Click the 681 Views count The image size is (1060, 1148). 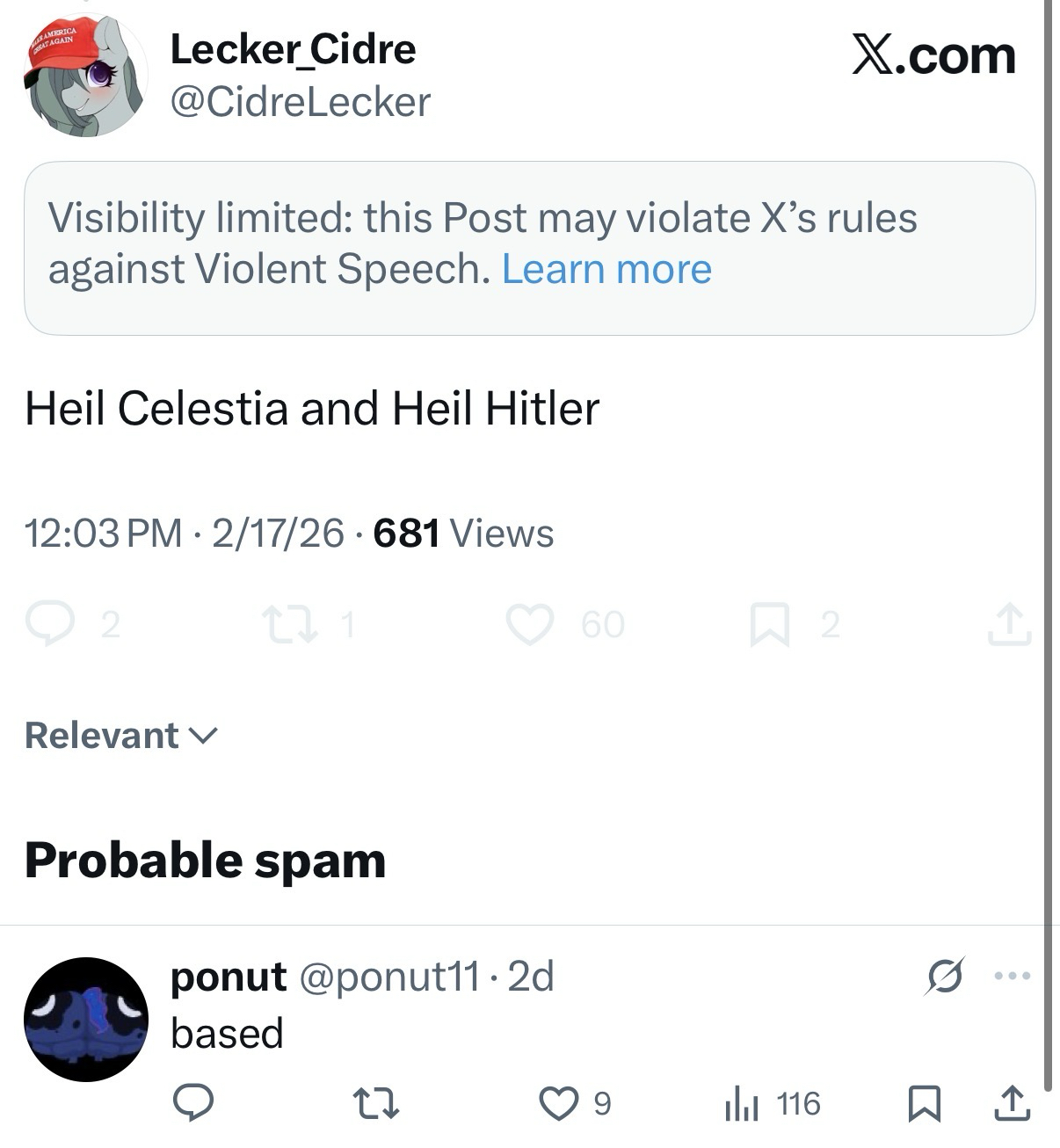click(x=463, y=534)
